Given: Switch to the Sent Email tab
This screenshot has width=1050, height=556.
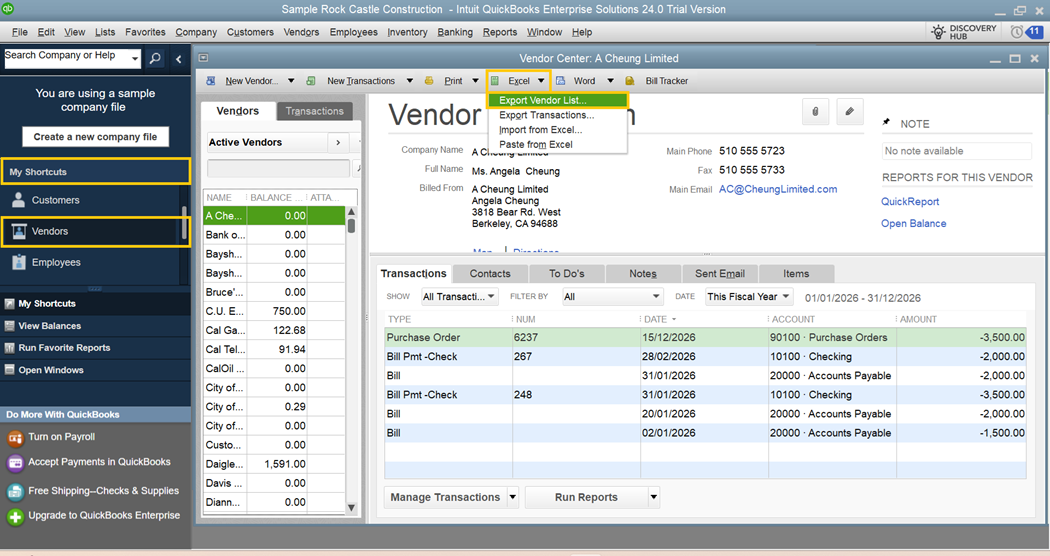Looking at the screenshot, I should (x=720, y=273).
